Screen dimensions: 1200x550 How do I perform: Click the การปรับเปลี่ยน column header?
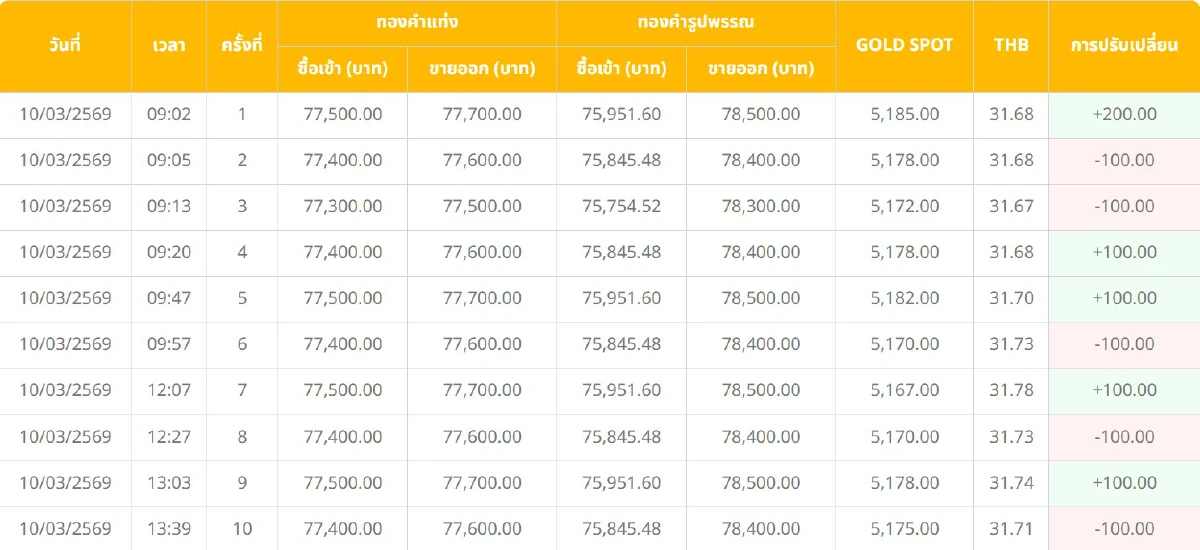pyautogui.click(x=1124, y=45)
